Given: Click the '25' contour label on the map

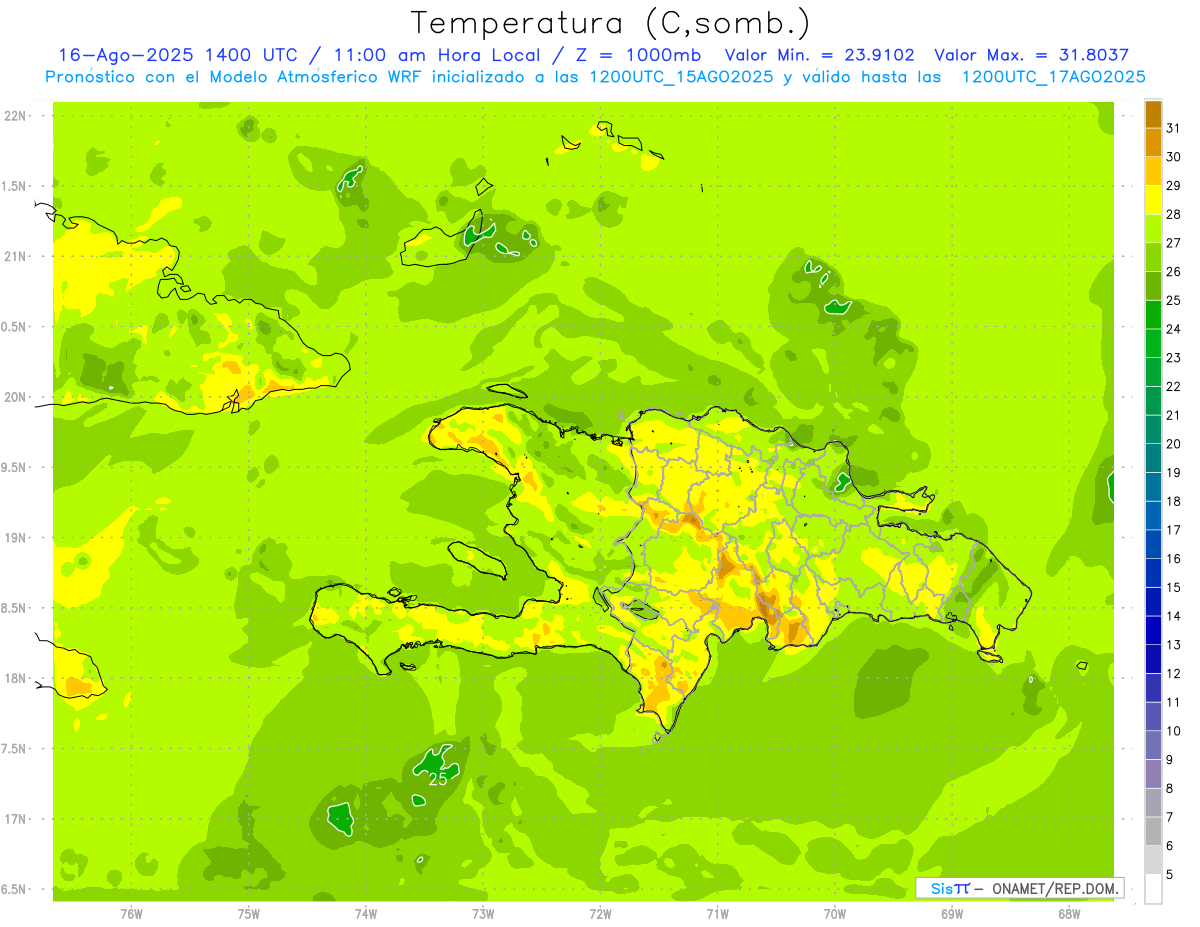Looking at the screenshot, I should pyautogui.click(x=438, y=779).
